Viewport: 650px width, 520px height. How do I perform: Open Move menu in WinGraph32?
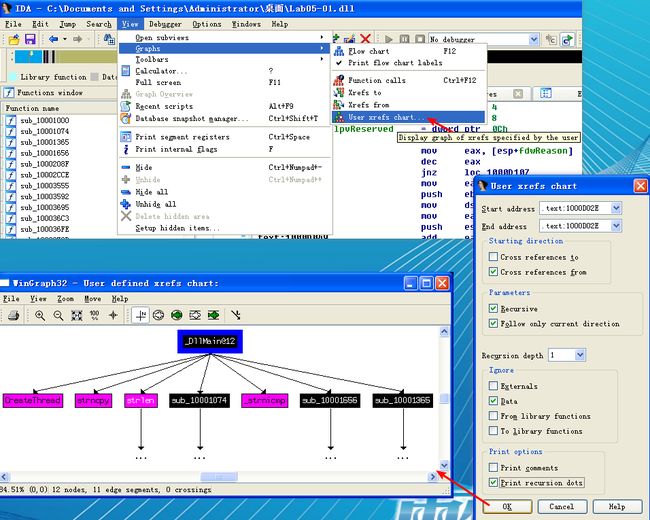(x=92, y=299)
